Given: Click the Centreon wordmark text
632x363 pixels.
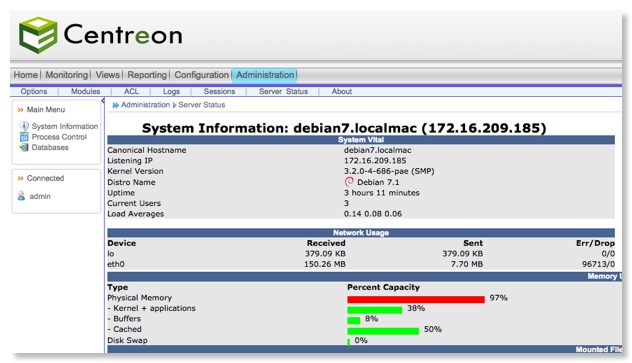Looking at the screenshot, I should [123, 35].
